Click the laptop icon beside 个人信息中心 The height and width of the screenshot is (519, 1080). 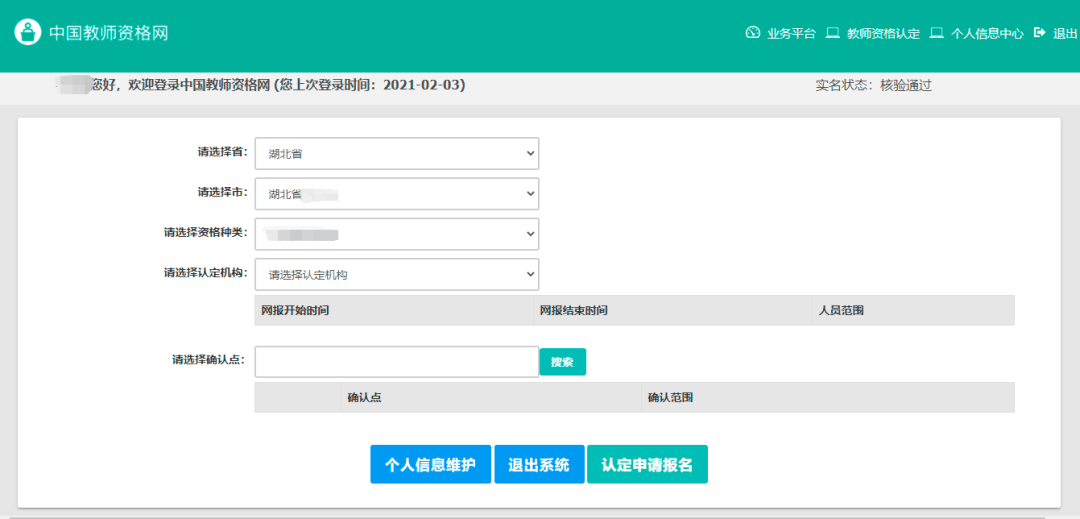click(936, 32)
